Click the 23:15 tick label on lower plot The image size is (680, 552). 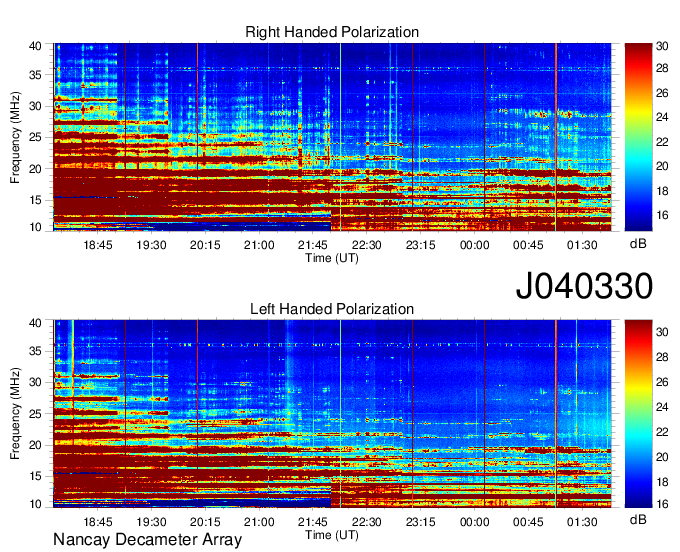(420, 522)
